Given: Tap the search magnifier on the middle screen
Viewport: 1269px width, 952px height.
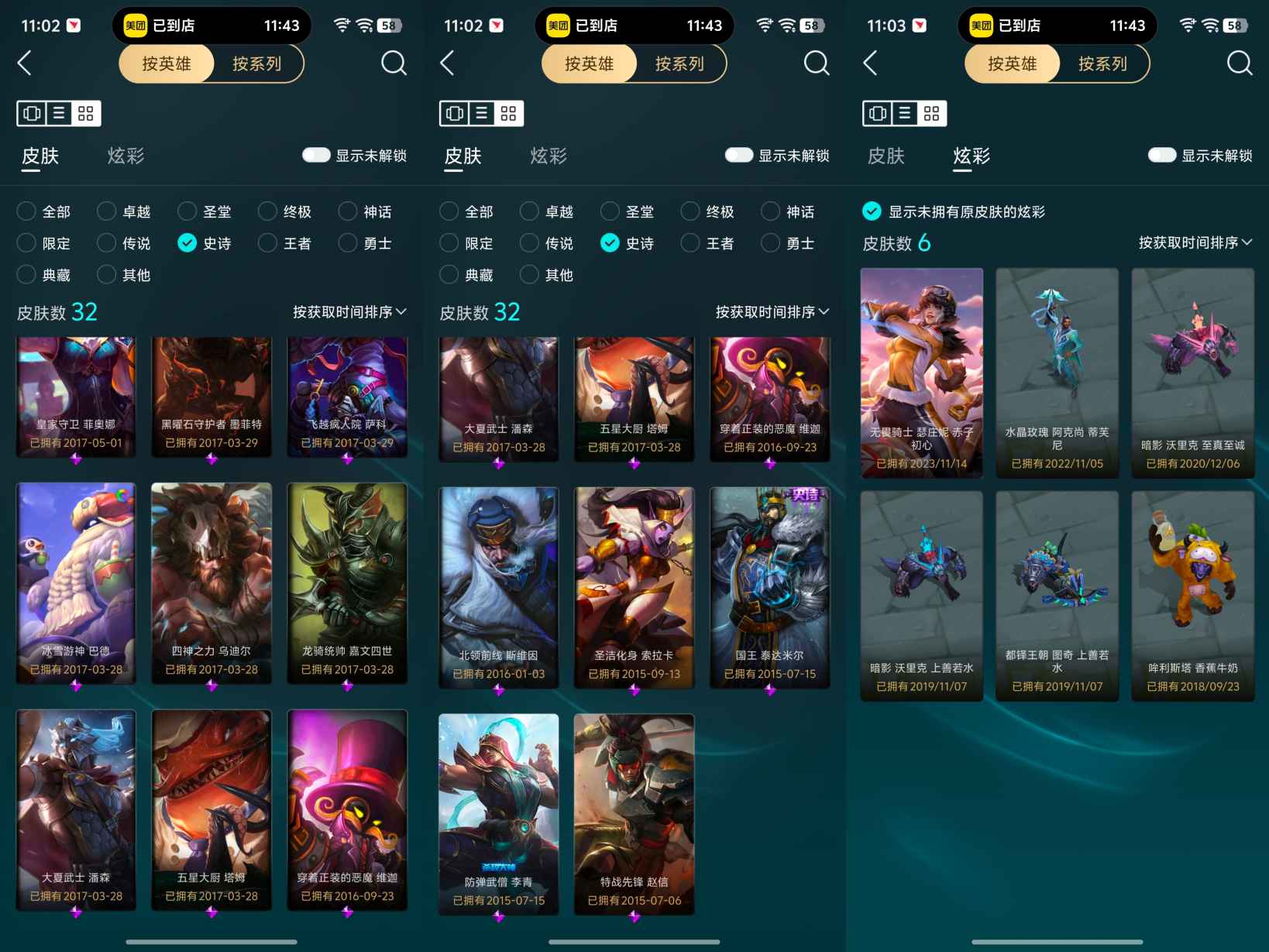Looking at the screenshot, I should pos(817,63).
